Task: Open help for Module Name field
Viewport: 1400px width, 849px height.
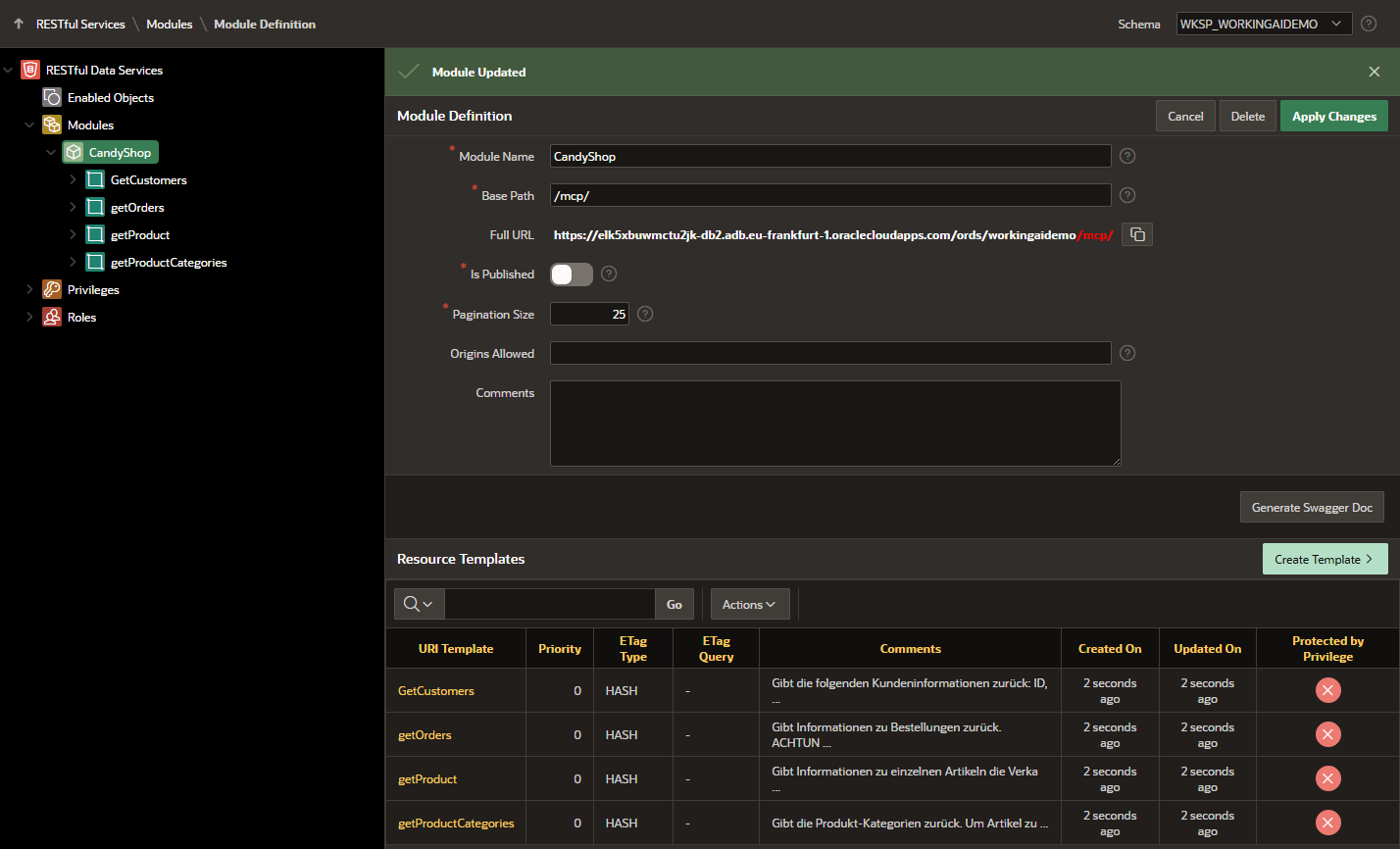Action: [1127, 156]
